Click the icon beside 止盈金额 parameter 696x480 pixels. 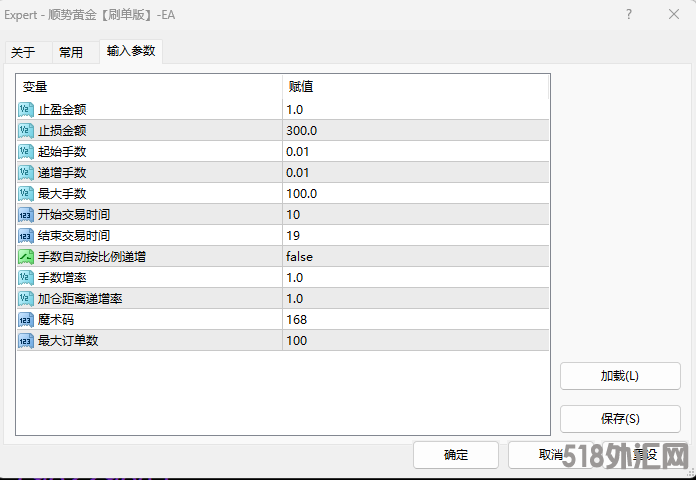pos(26,109)
